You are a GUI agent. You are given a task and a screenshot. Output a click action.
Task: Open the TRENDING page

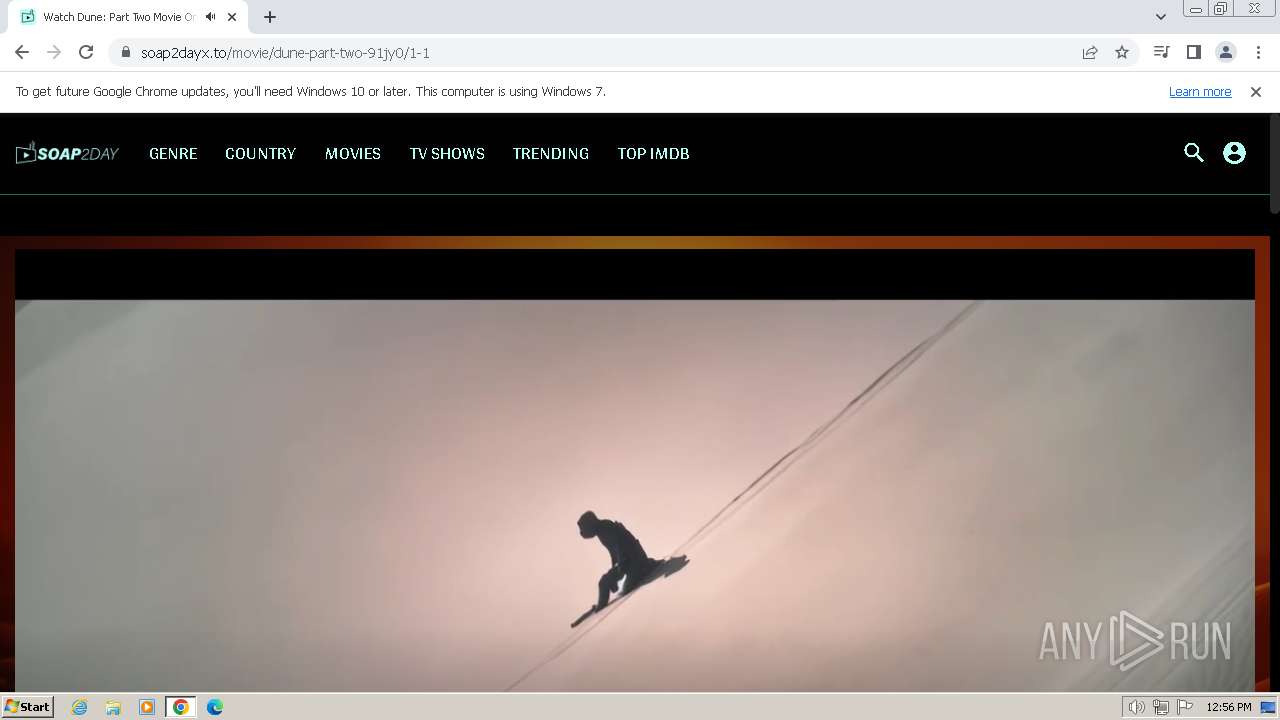point(550,153)
